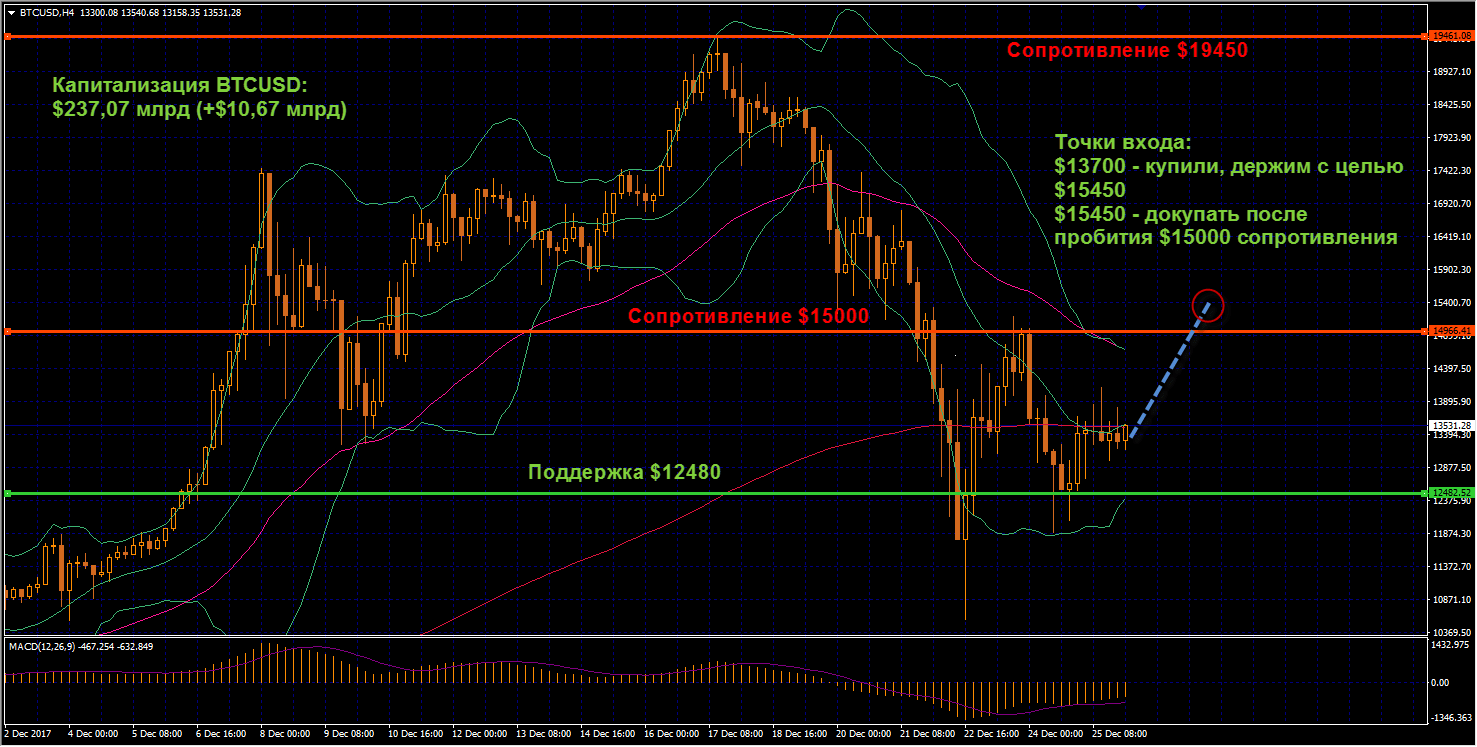1477x747 pixels.
Task: Open the BTCUSD,H4 chart dropdown triangle
Action: coord(11,13)
